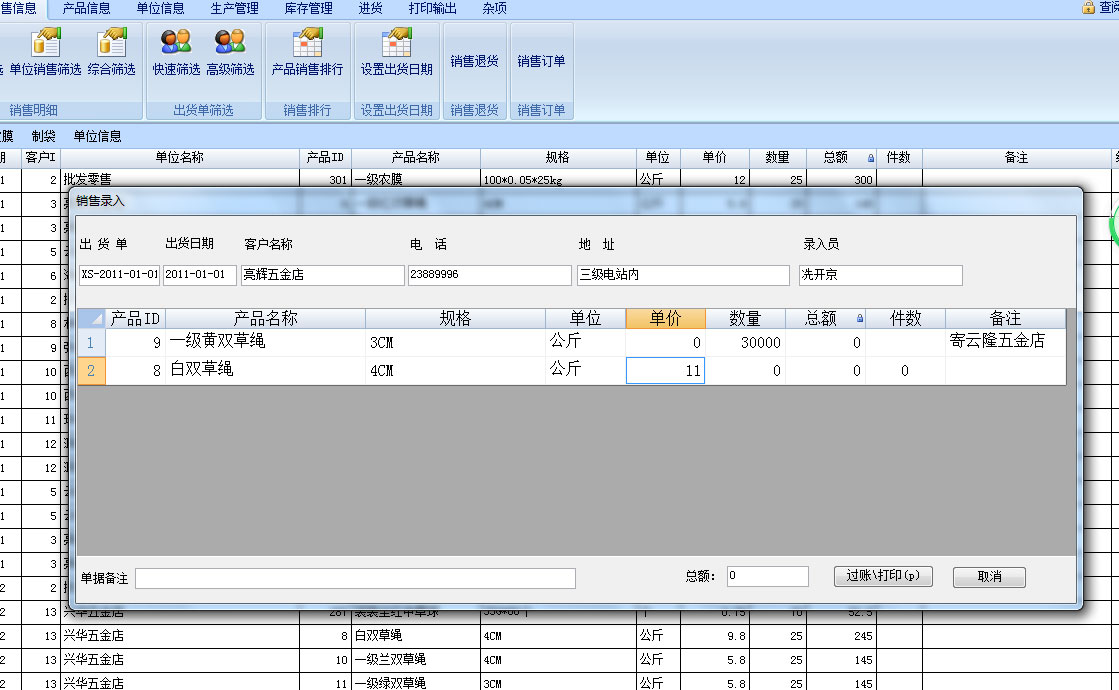Select the 单价 column header in dialog

[x=665, y=318]
